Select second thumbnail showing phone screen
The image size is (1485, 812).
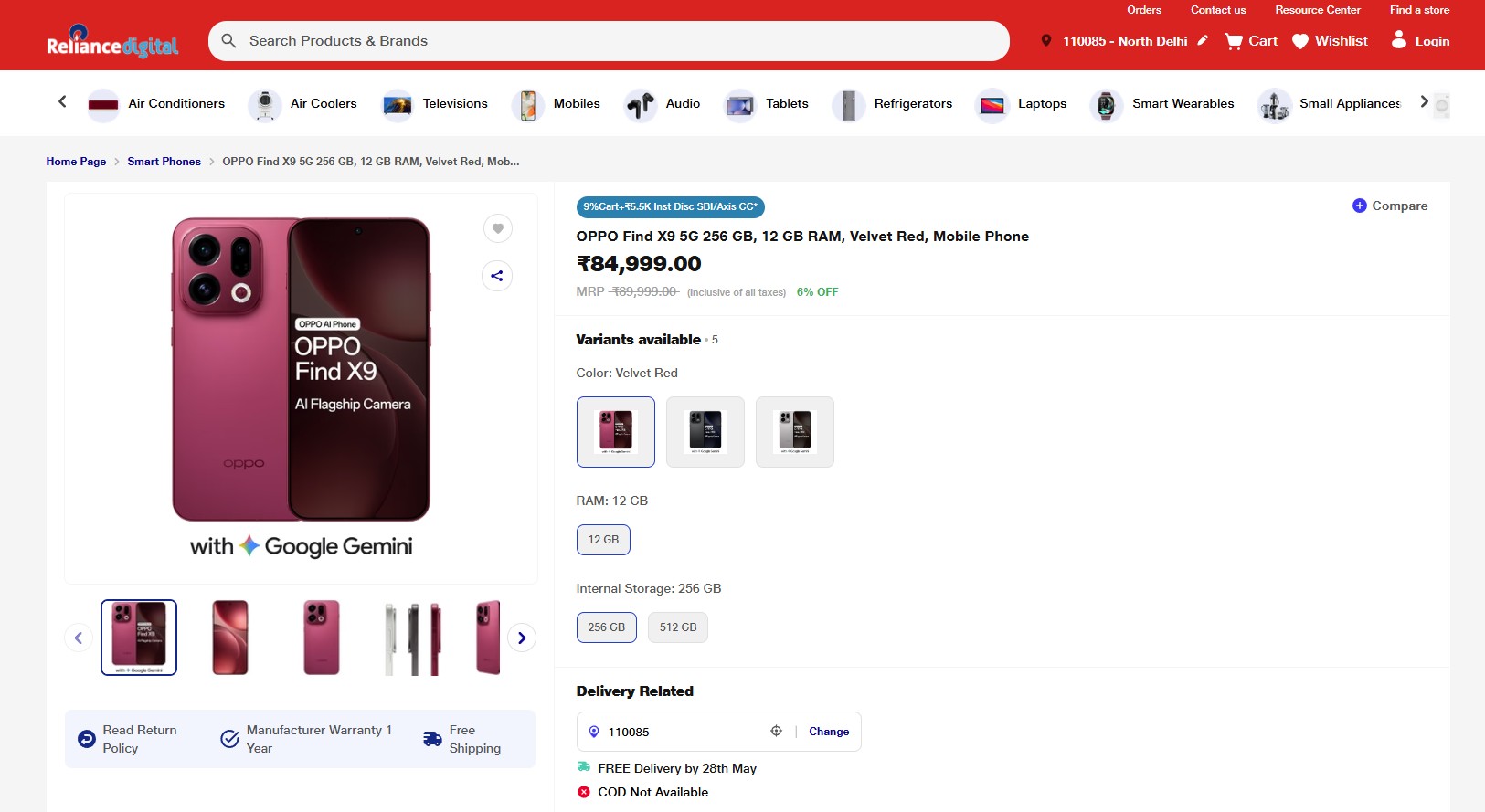[x=230, y=638]
